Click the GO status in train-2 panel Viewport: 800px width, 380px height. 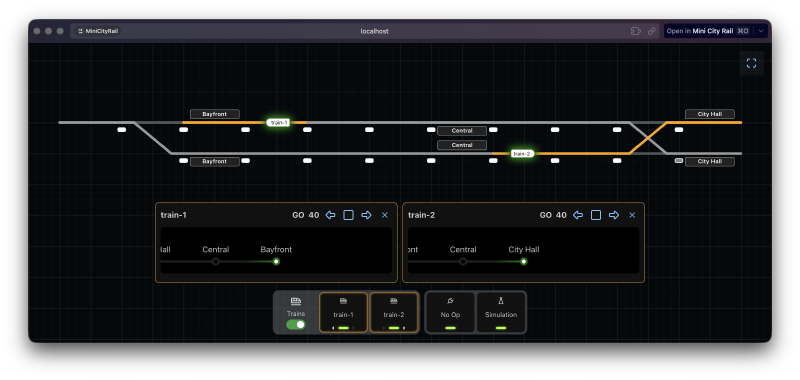(x=545, y=215)
